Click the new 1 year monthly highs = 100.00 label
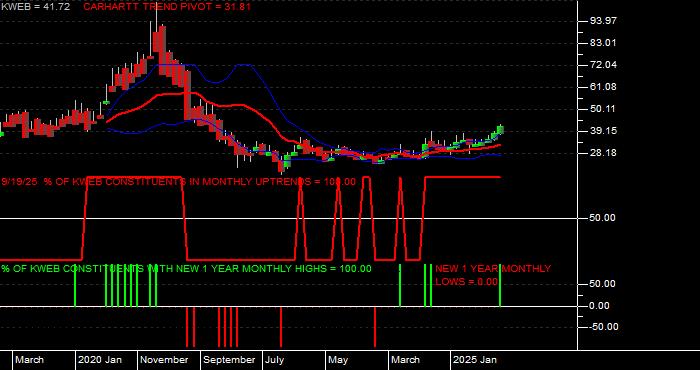This screenshot has height=370, width=700. tap(186, 269)
